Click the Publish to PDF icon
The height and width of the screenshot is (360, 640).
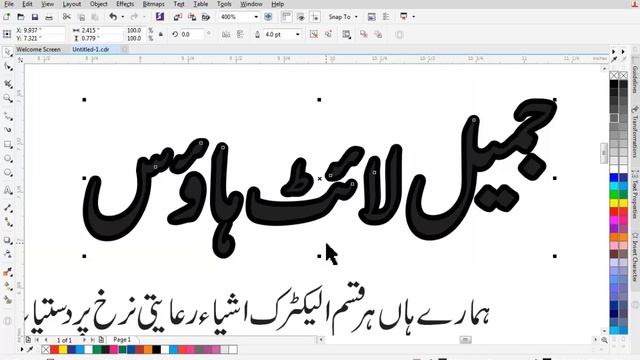[x=206, y=17]
